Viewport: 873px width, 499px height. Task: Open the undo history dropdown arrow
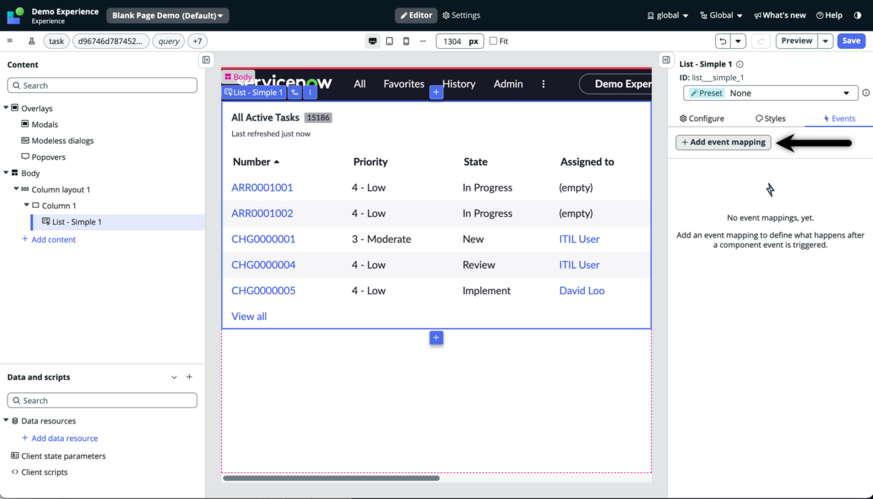tap(738, 41)
